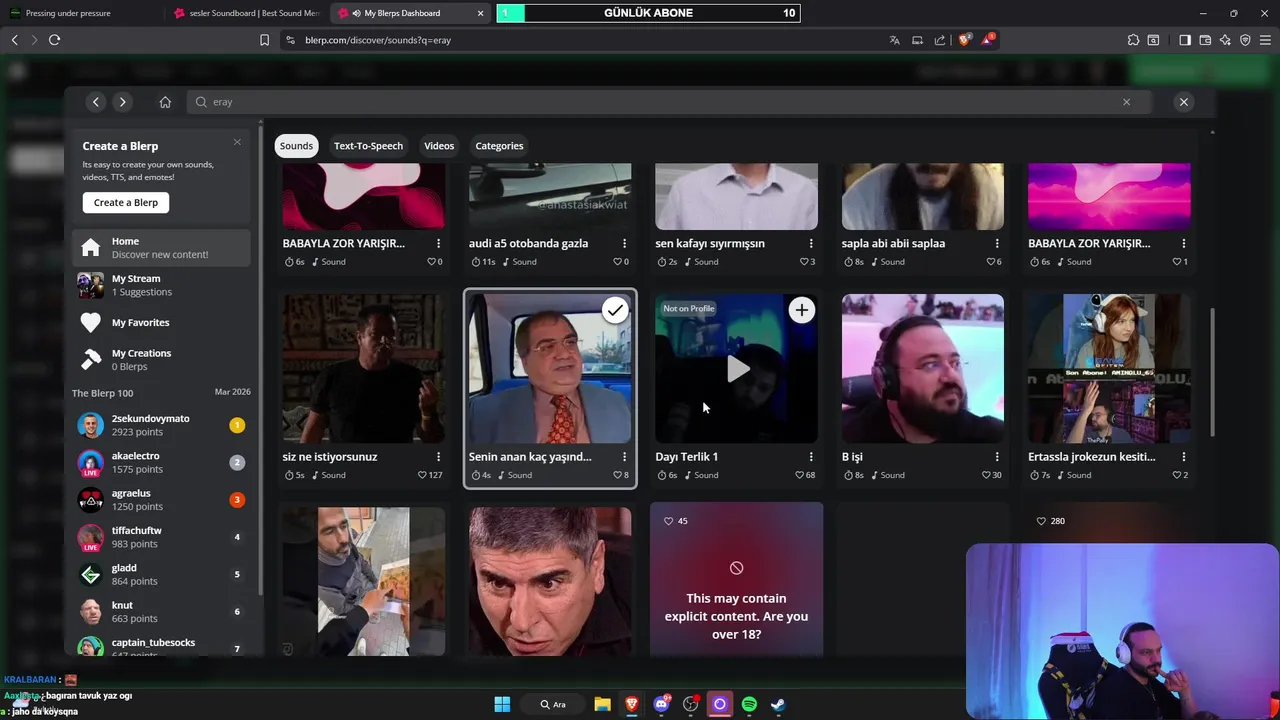Add Dayı Terlik 1 with the plus icon
The height and width of the screenshot is (720, 1280).
click(x=801, y=310)
